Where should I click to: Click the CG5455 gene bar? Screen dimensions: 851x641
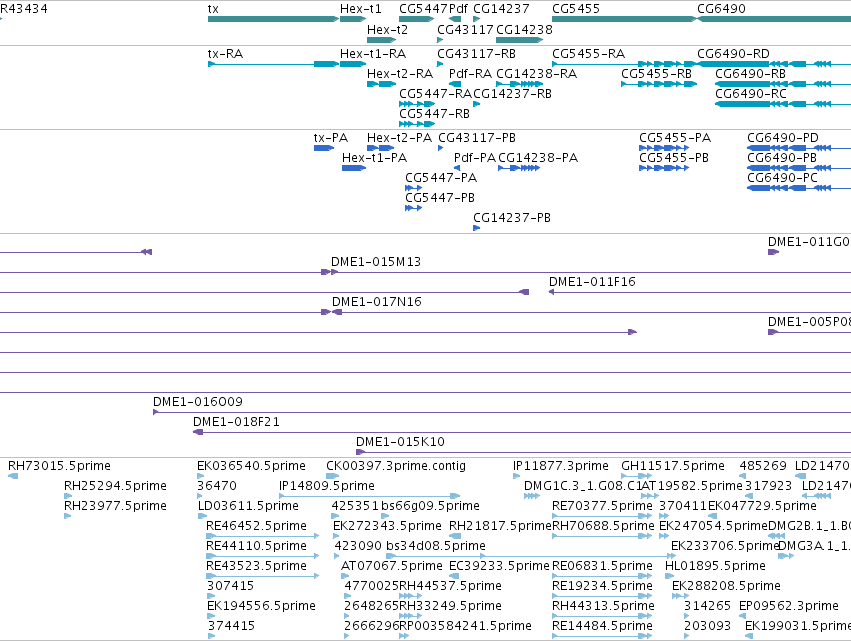click(x=624, y=19)
